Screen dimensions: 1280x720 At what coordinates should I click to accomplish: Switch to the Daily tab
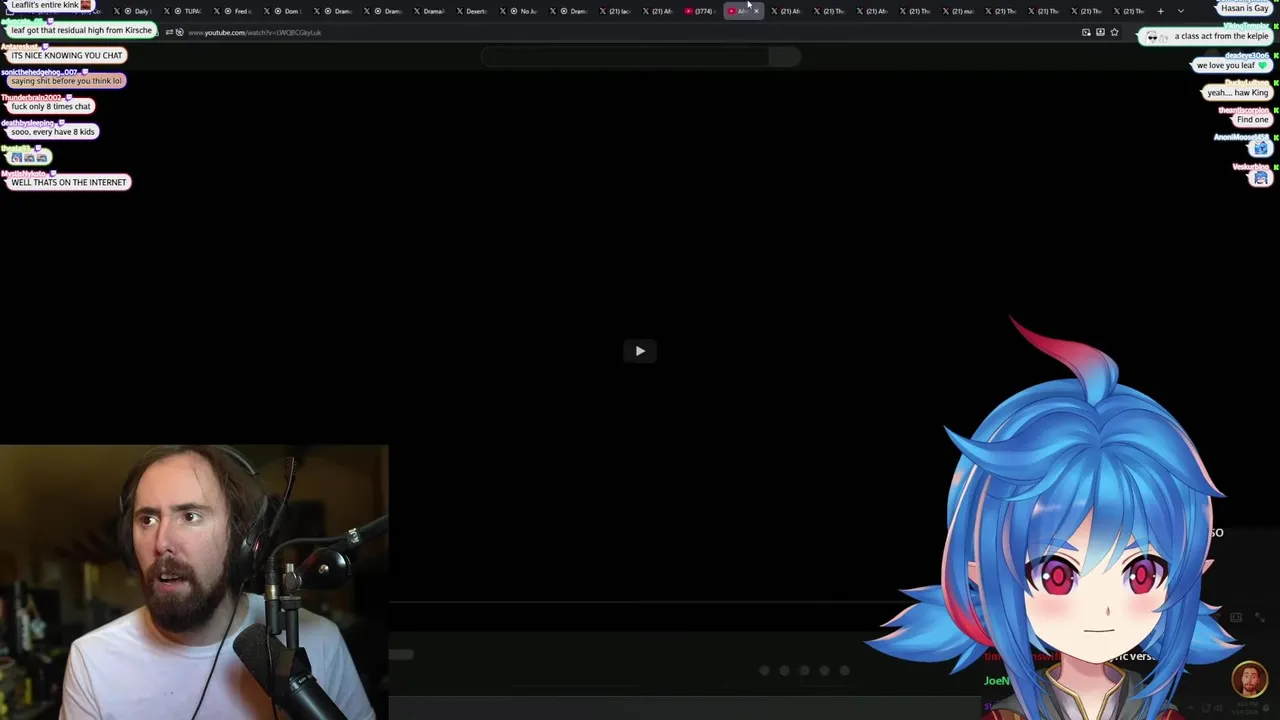(134, 11)
